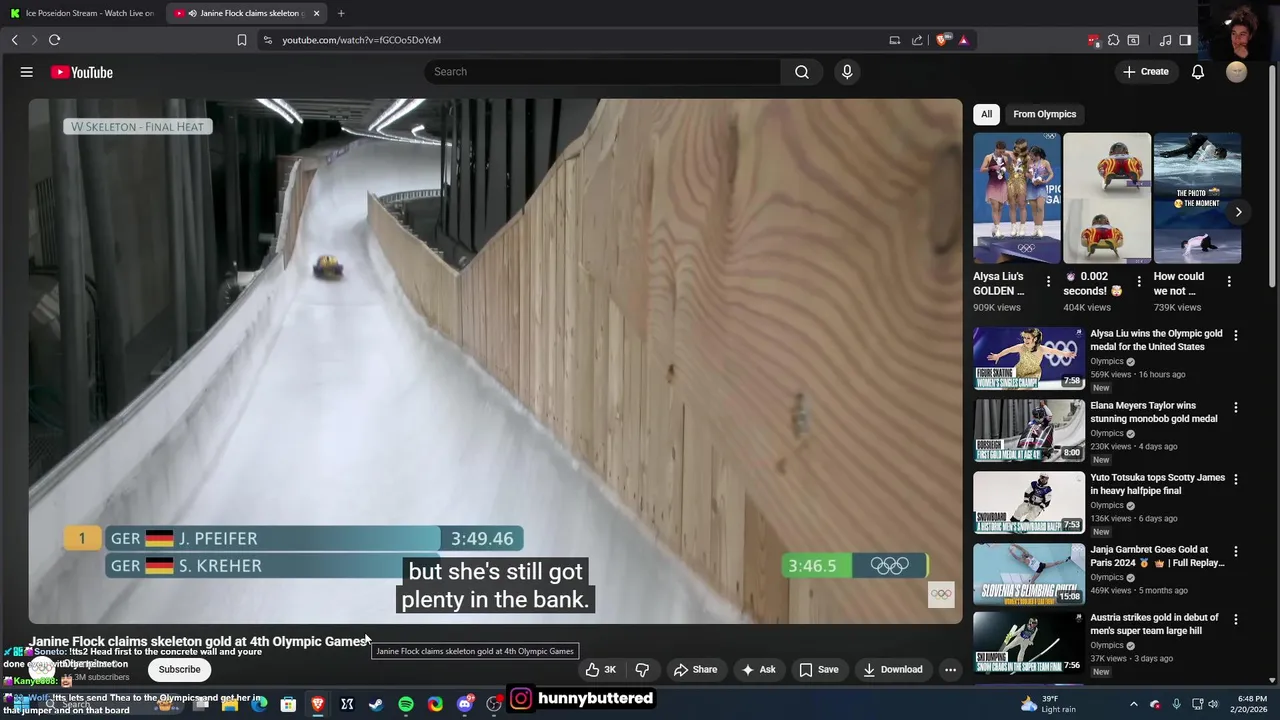Select the All filter chip
Image resolution: width=1280 pixels, height=720 pixels.
(x=986, y=114)
